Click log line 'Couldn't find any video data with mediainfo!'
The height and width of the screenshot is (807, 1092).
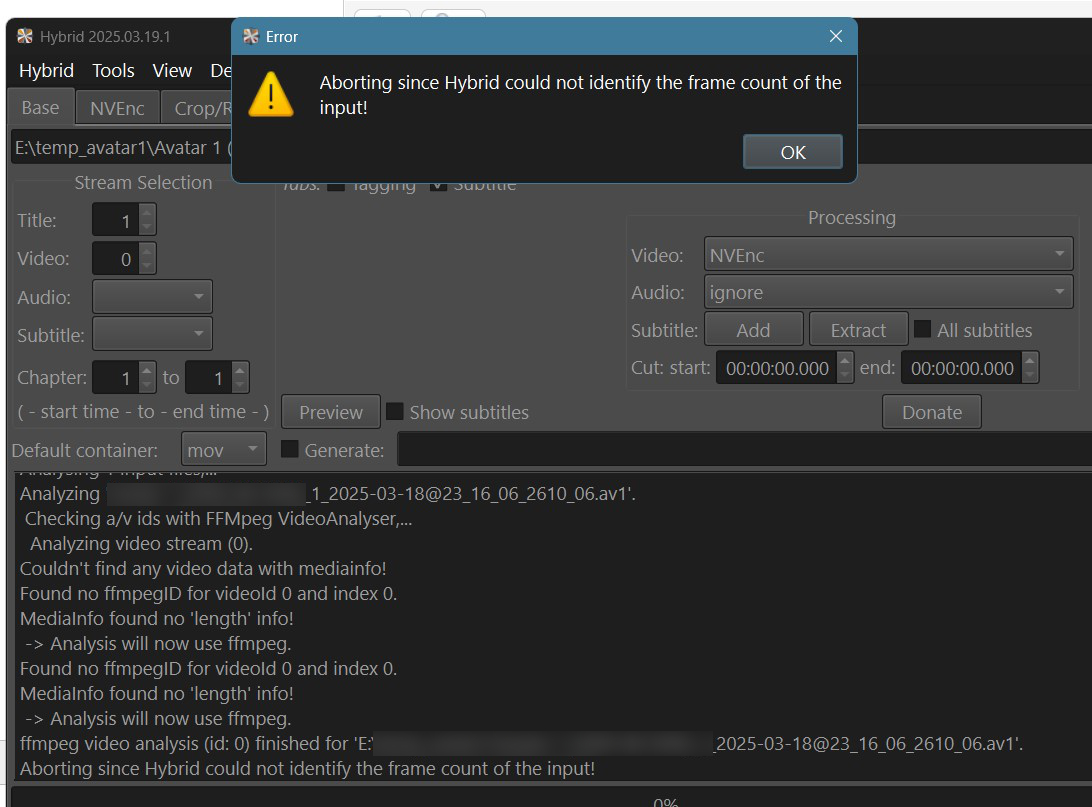click(x=203, y=568)
